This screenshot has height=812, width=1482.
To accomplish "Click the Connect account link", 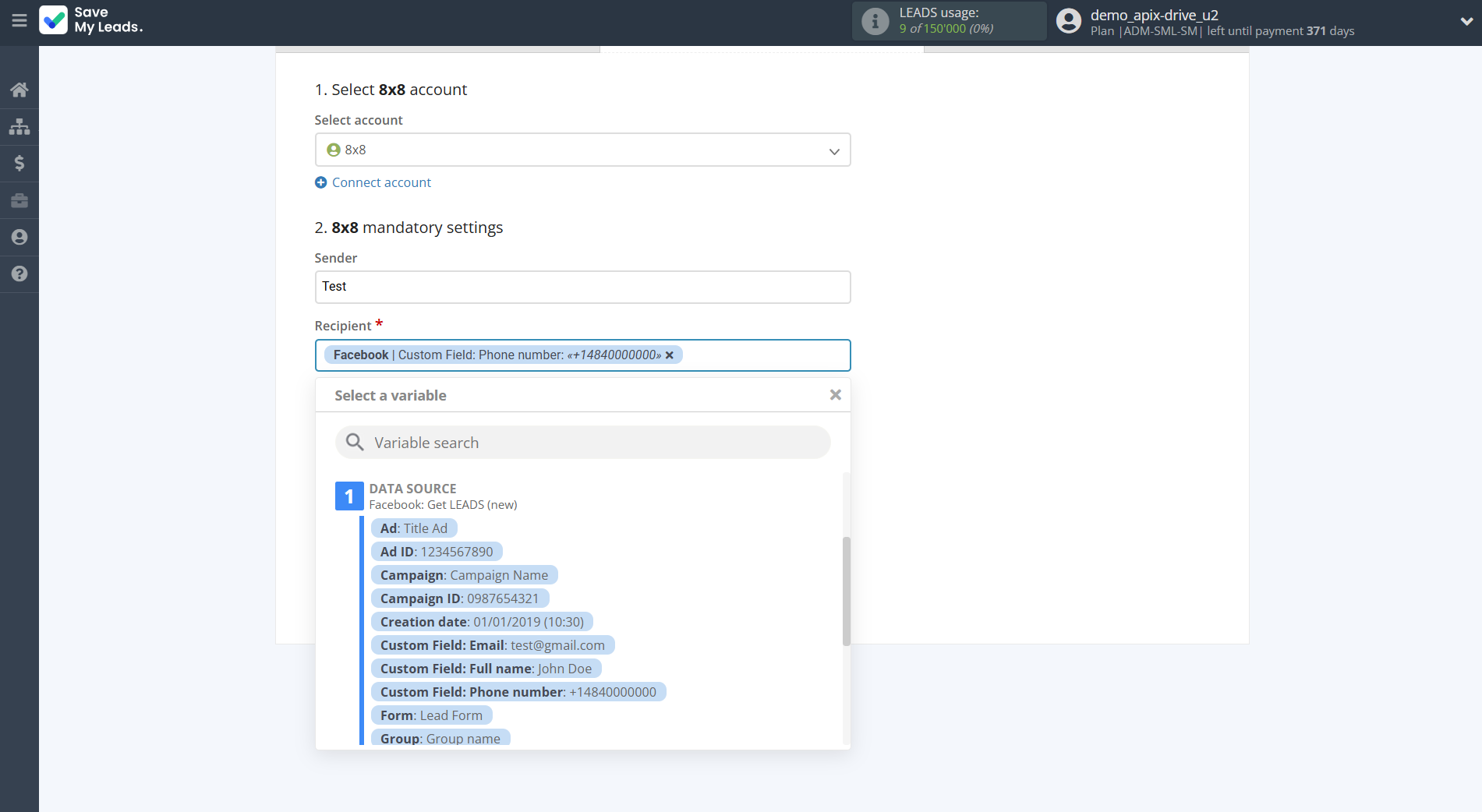I will [x=380, y=182].
